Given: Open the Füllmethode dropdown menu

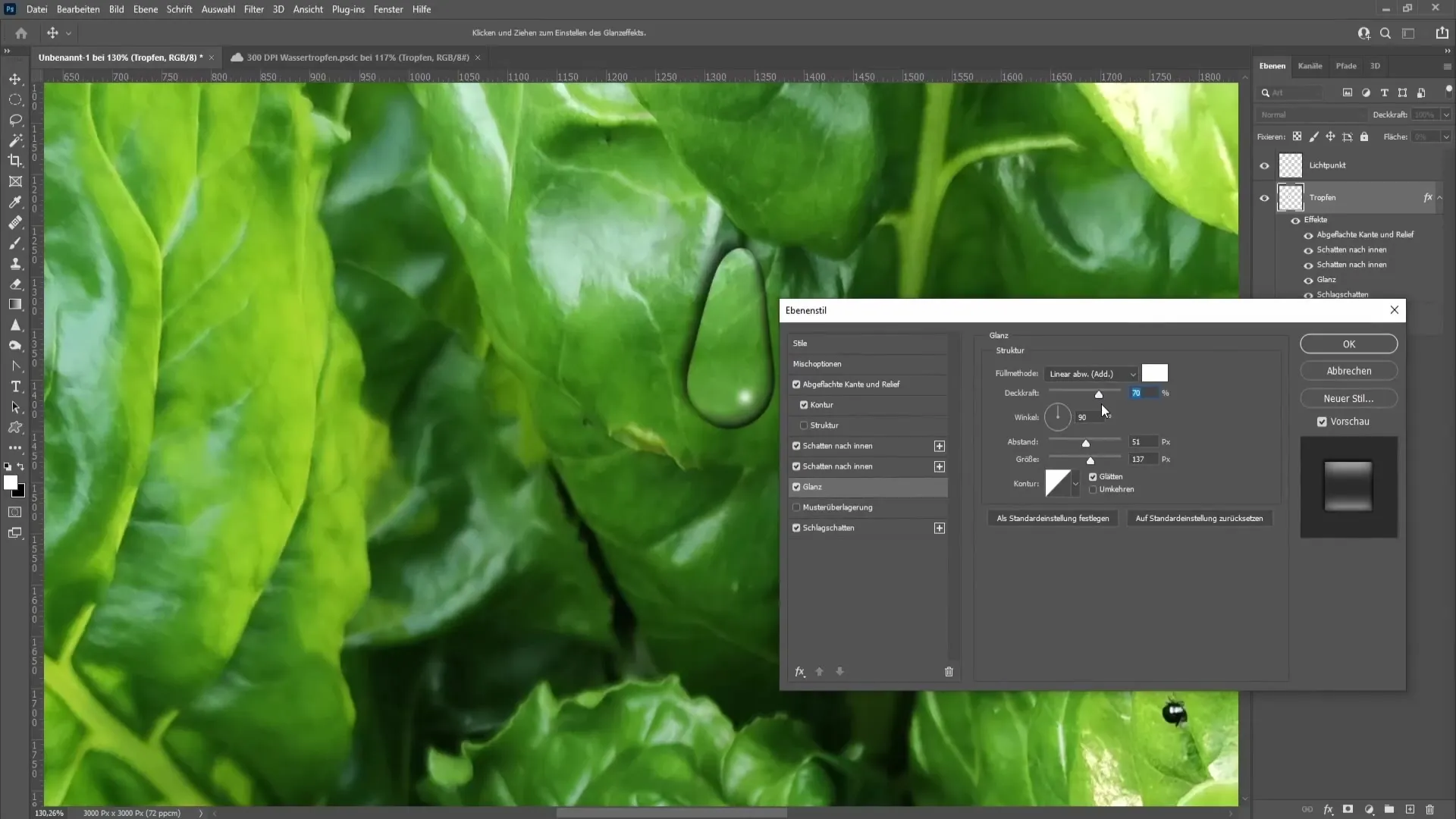Looking at the screenshot, I should [x=1093, y=374].
